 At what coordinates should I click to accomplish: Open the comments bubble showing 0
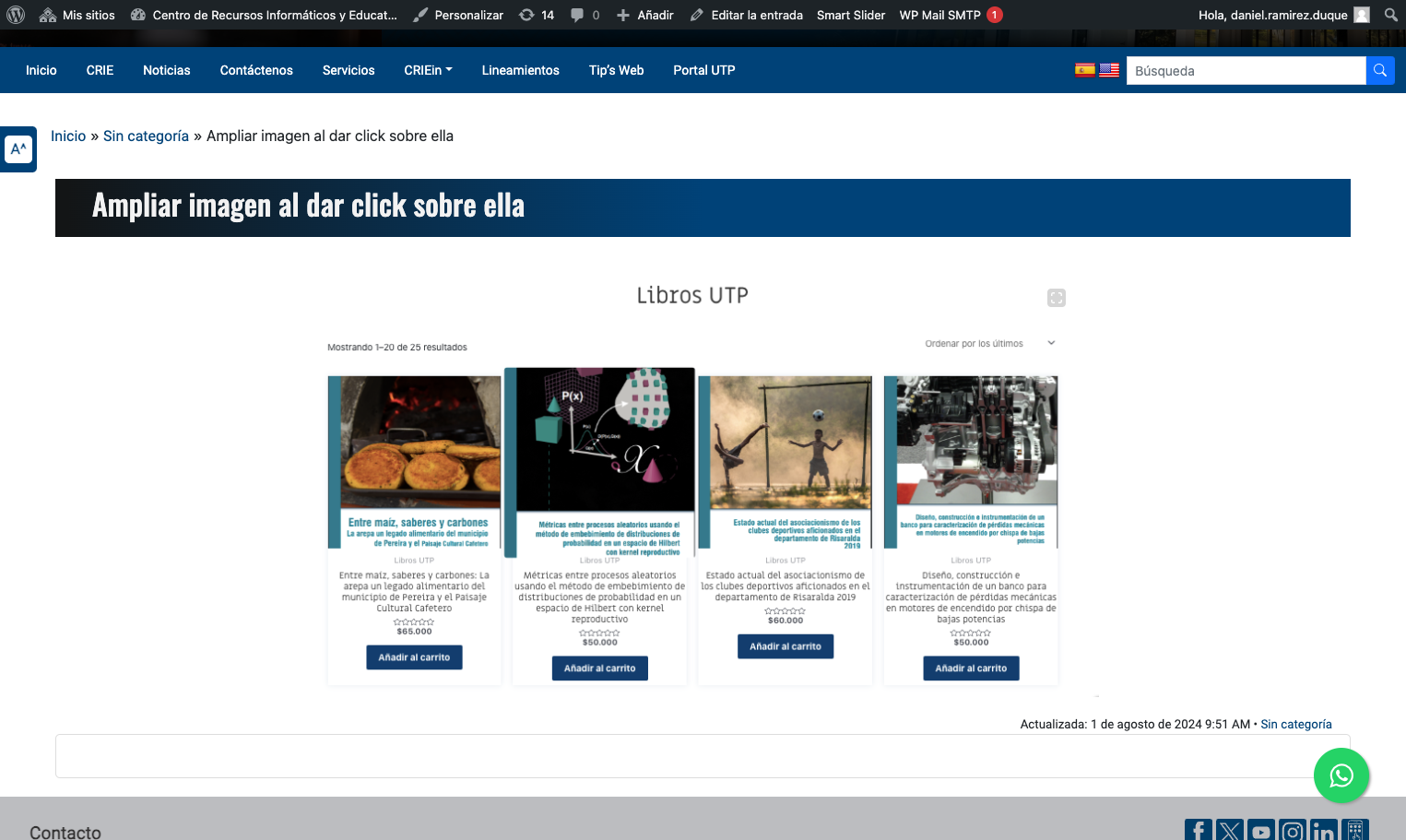click(x=585, y=15)
